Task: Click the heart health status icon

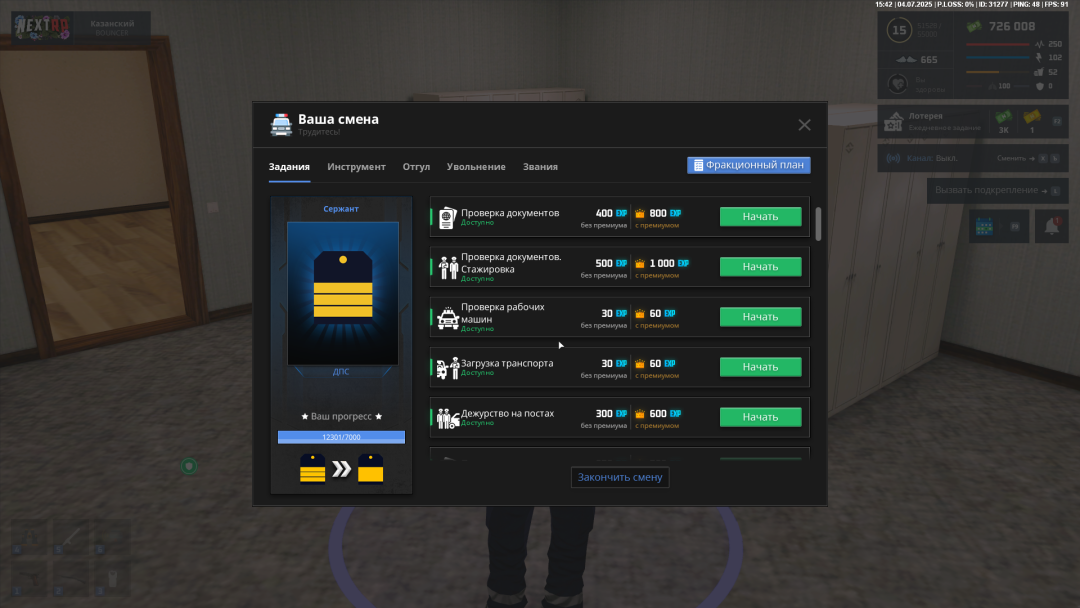Action: click(897, 84)
